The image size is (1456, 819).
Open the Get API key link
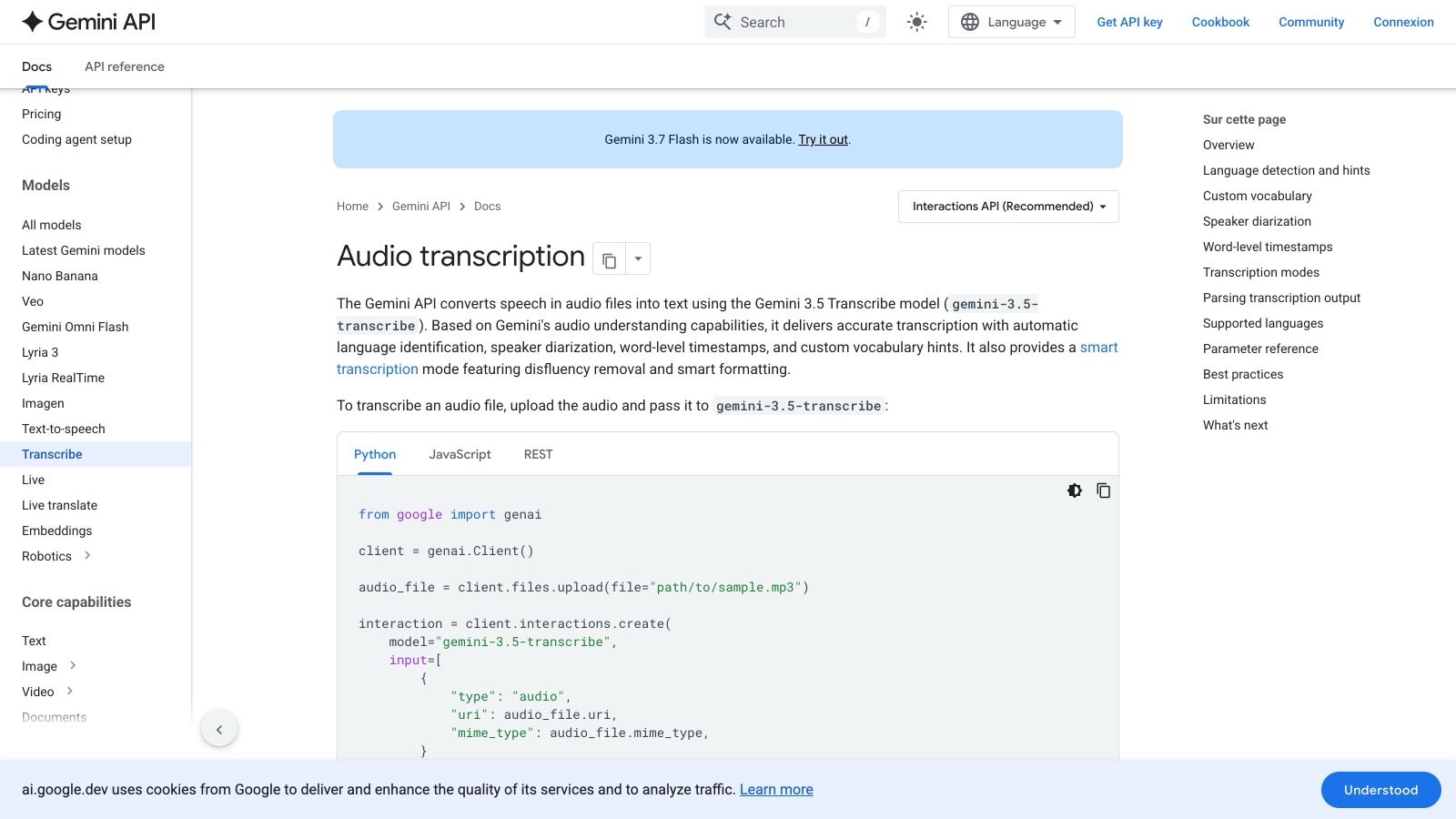(1129, 22)
